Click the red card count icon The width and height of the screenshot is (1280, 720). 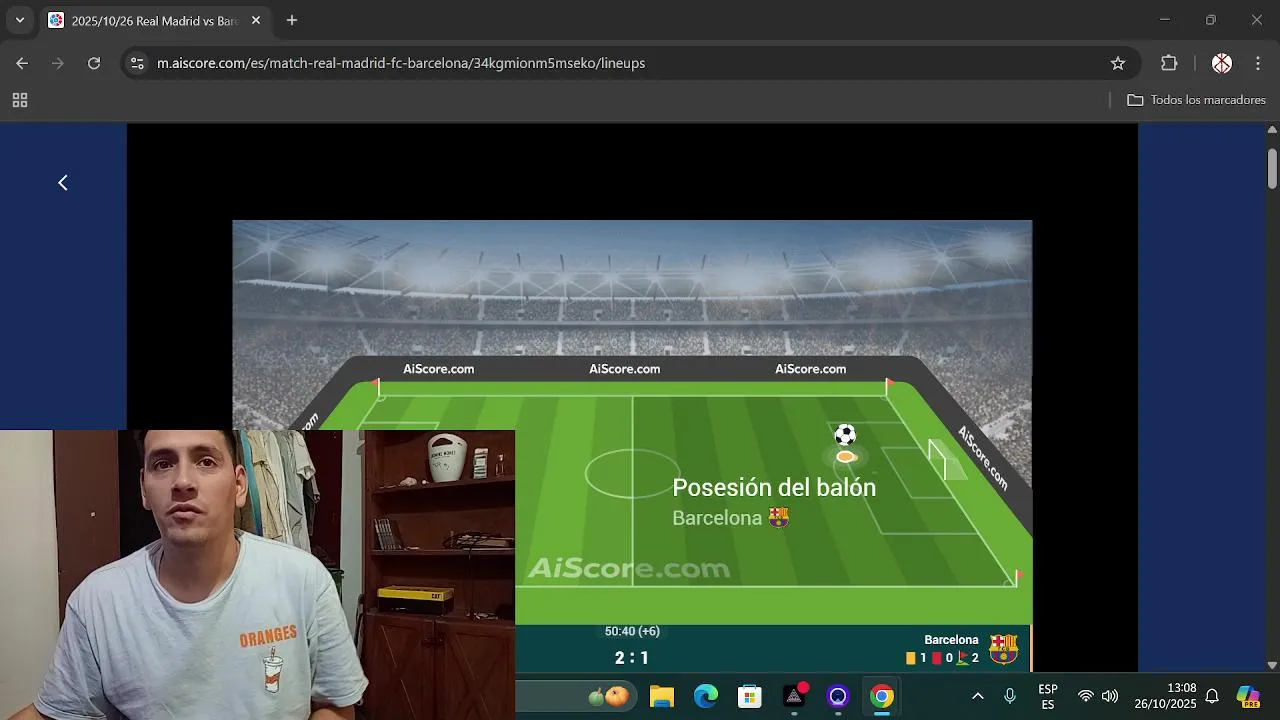937,658
